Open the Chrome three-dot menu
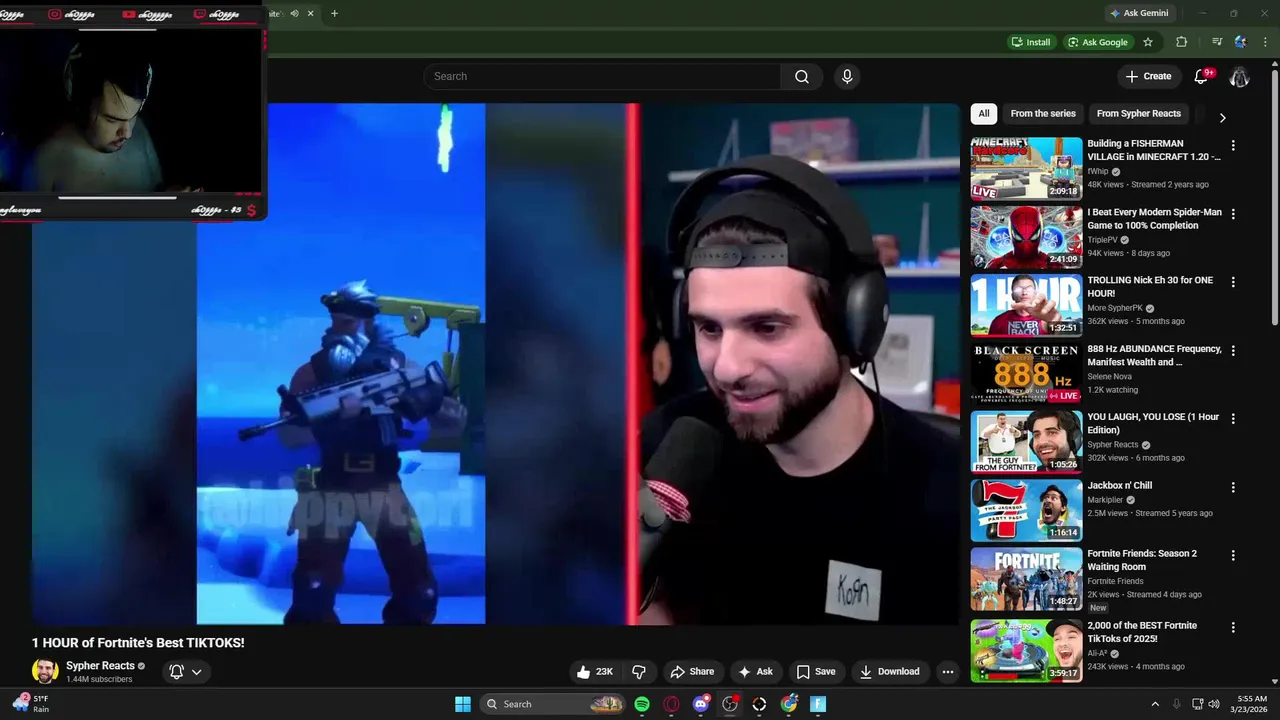Screen dimensions: 1280x720 [1265, 42]
